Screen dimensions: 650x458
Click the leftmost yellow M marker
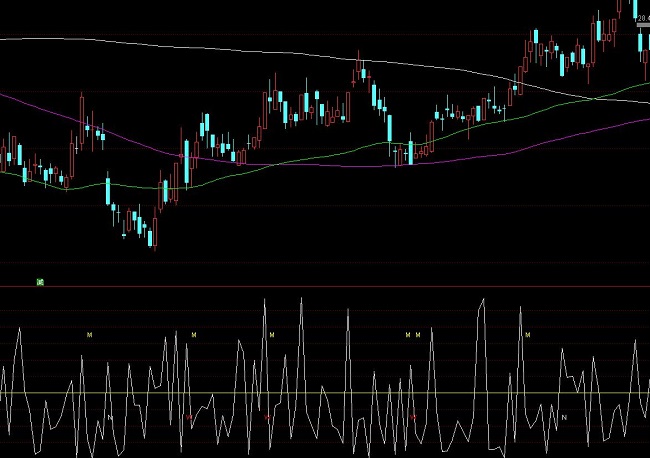(89, 334)
